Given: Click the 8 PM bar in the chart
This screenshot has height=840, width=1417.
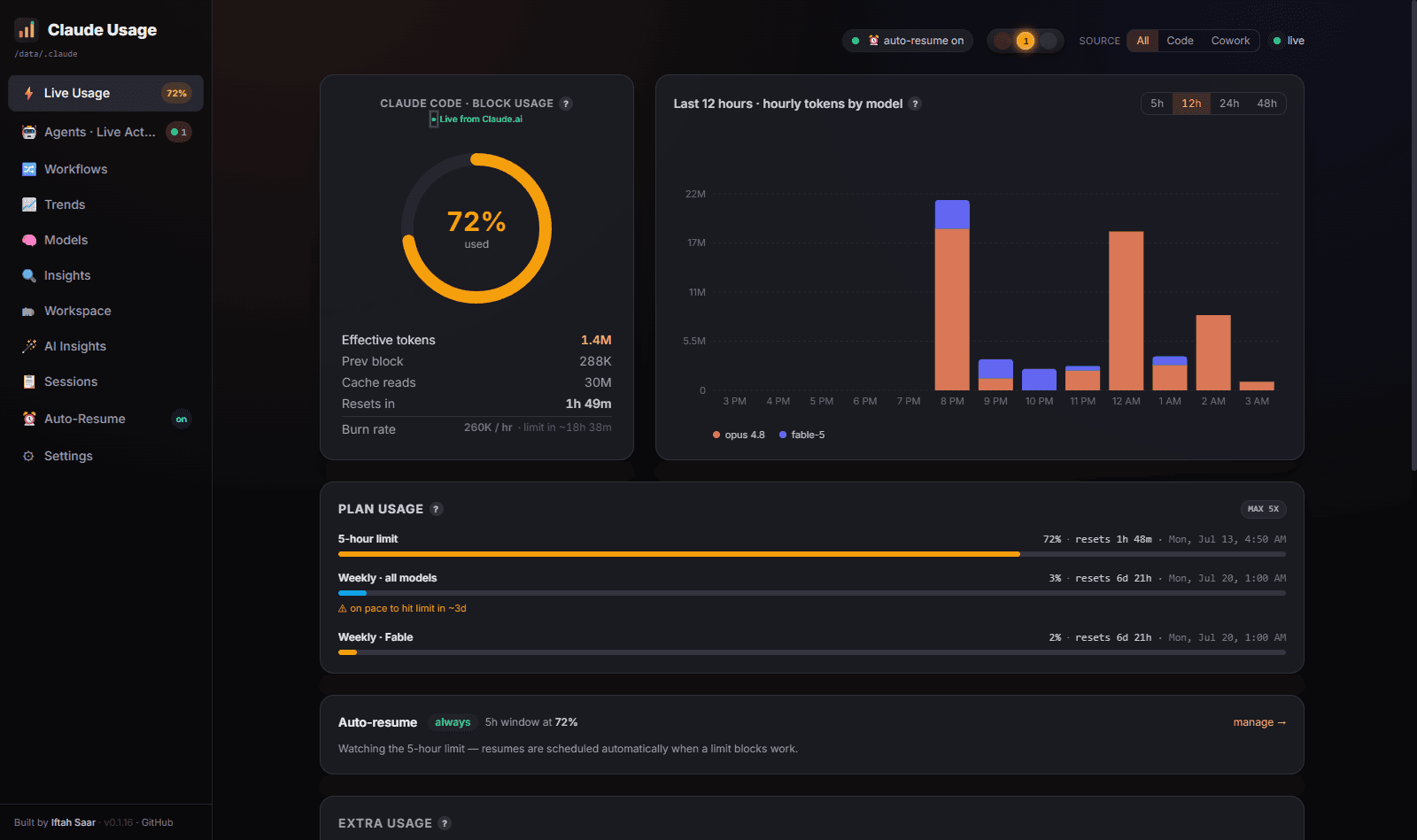Looking at the screenshot, I should [952, 296].
